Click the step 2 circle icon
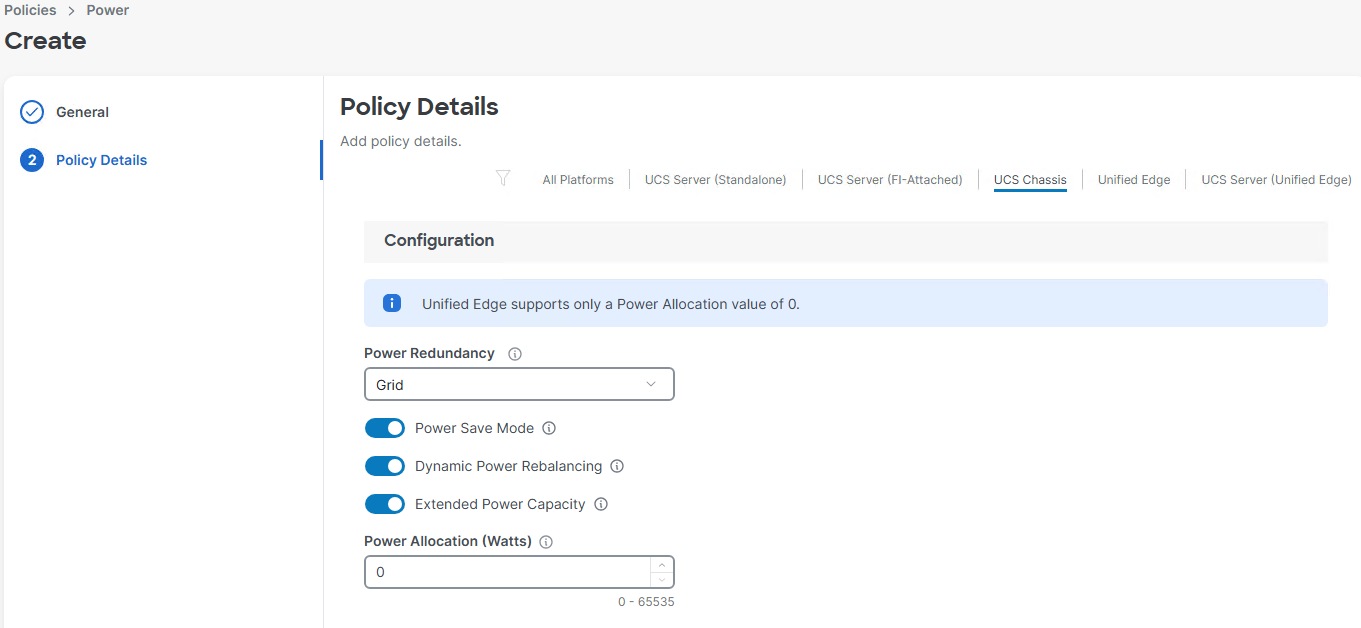 pos(32,160)
